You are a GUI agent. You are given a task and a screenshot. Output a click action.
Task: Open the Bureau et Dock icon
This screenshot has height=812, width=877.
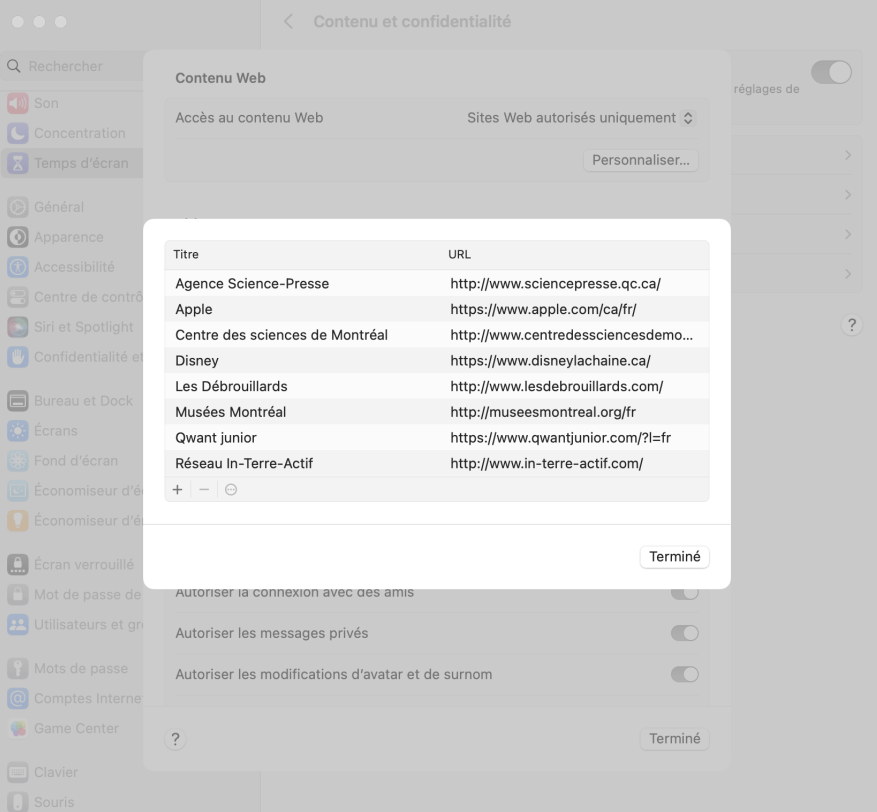pyautogui.click(x=18, y=401)
